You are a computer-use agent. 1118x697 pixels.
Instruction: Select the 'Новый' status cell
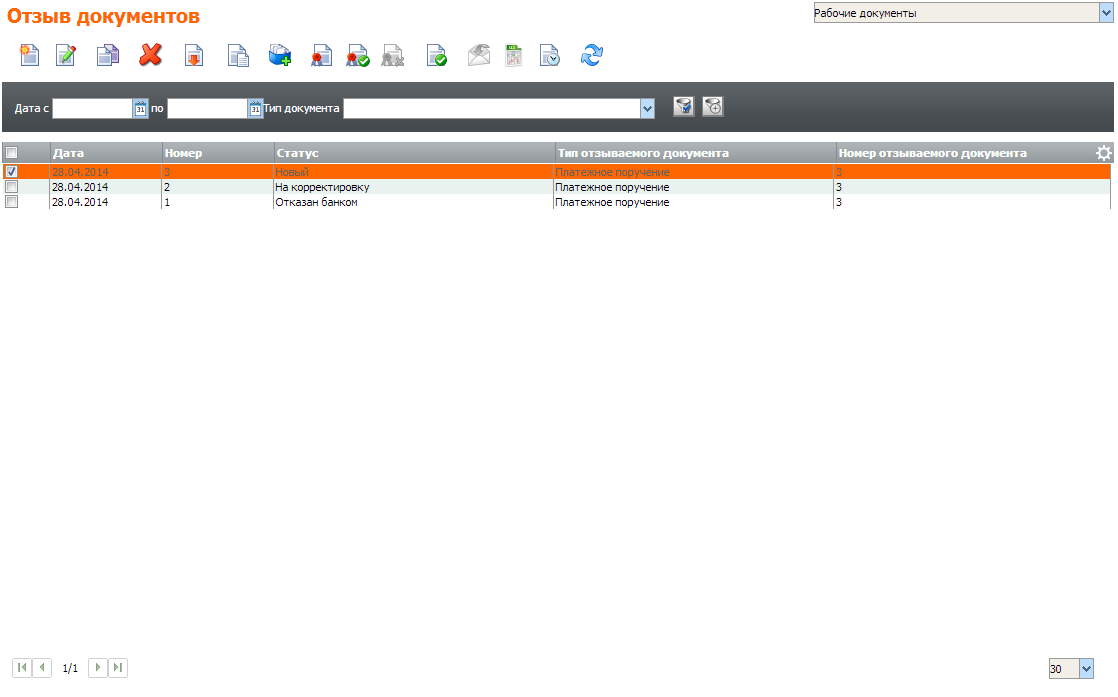(x=414, y=172)
